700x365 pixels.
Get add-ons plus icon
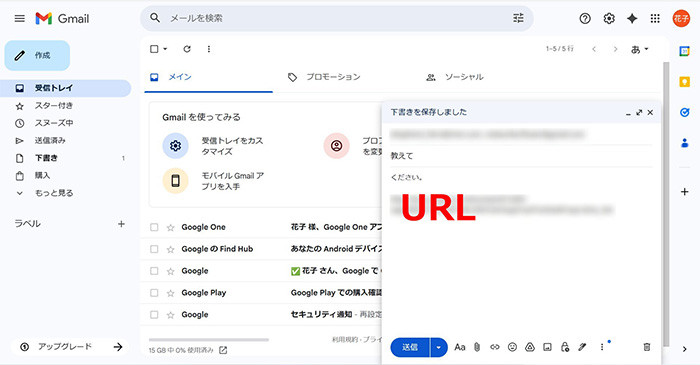(x=684, y=192)
